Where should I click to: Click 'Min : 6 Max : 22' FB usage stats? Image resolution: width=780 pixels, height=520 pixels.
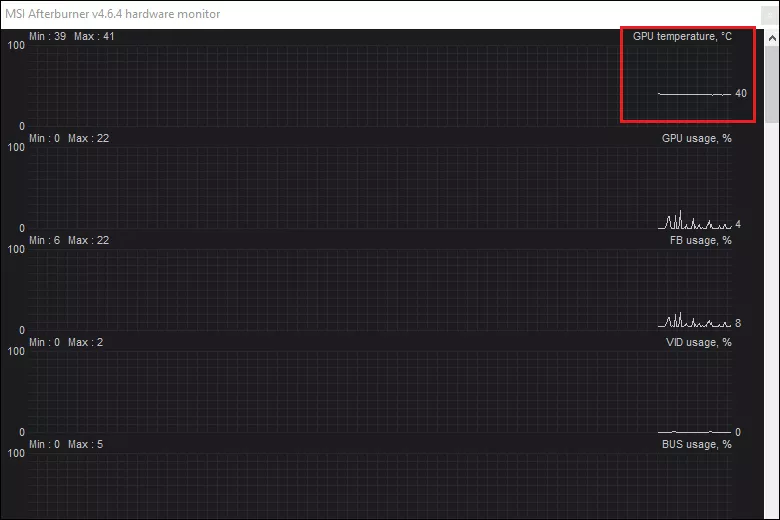[69, 240]
